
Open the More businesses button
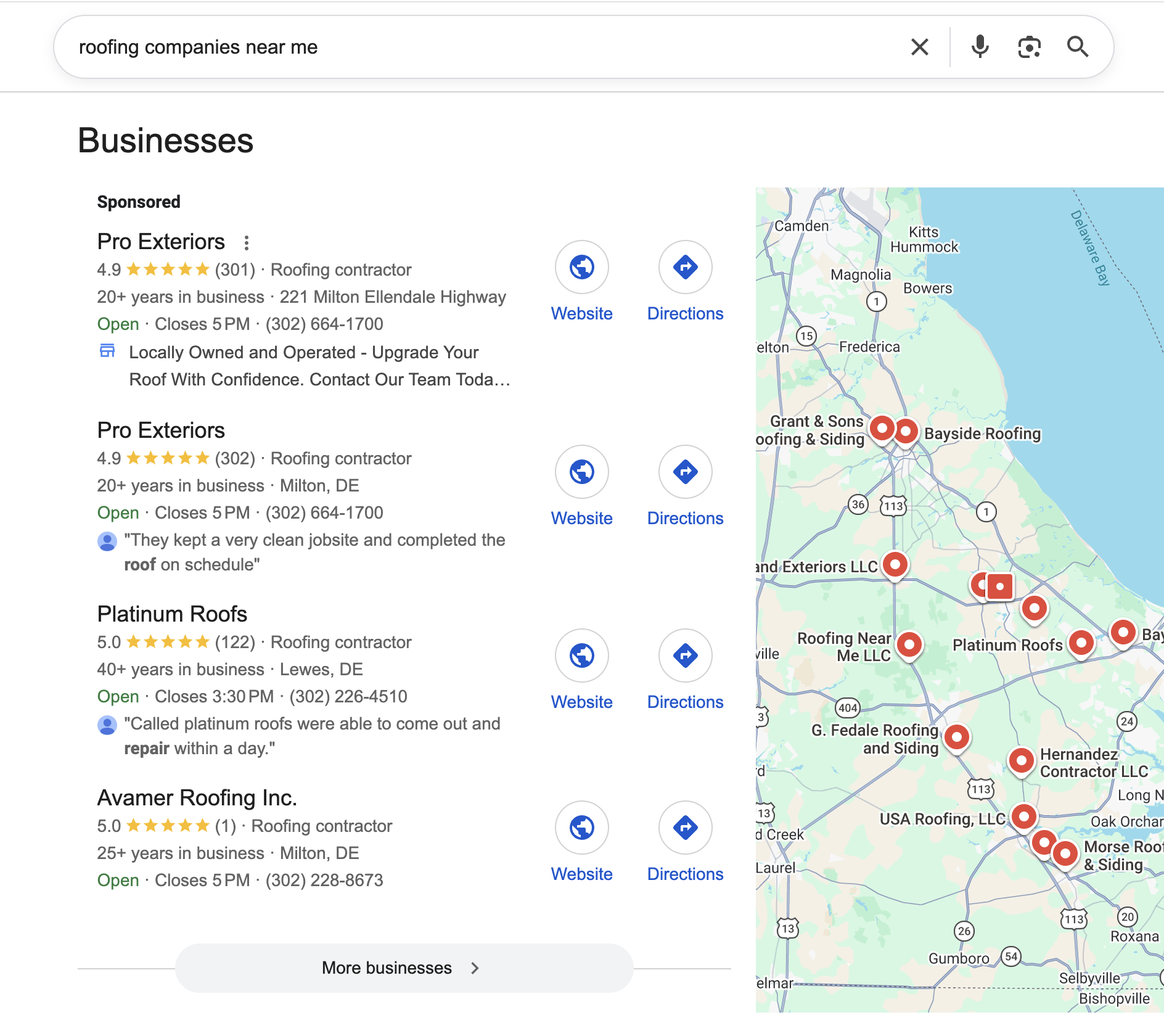[x=404, y=968]
